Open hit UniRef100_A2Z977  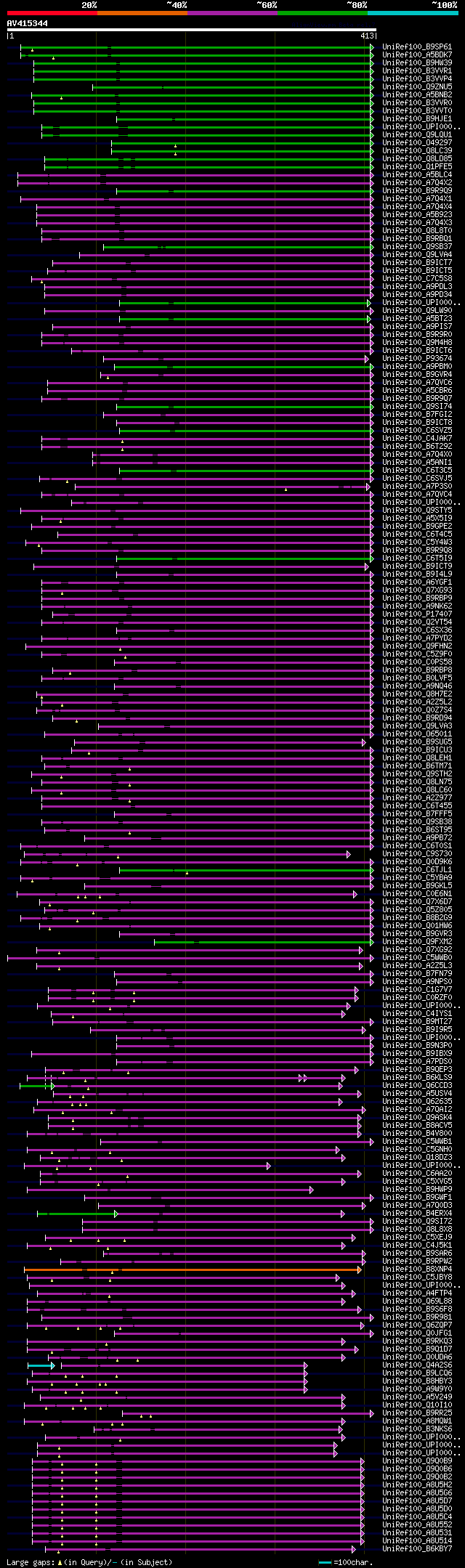[417, 798]
